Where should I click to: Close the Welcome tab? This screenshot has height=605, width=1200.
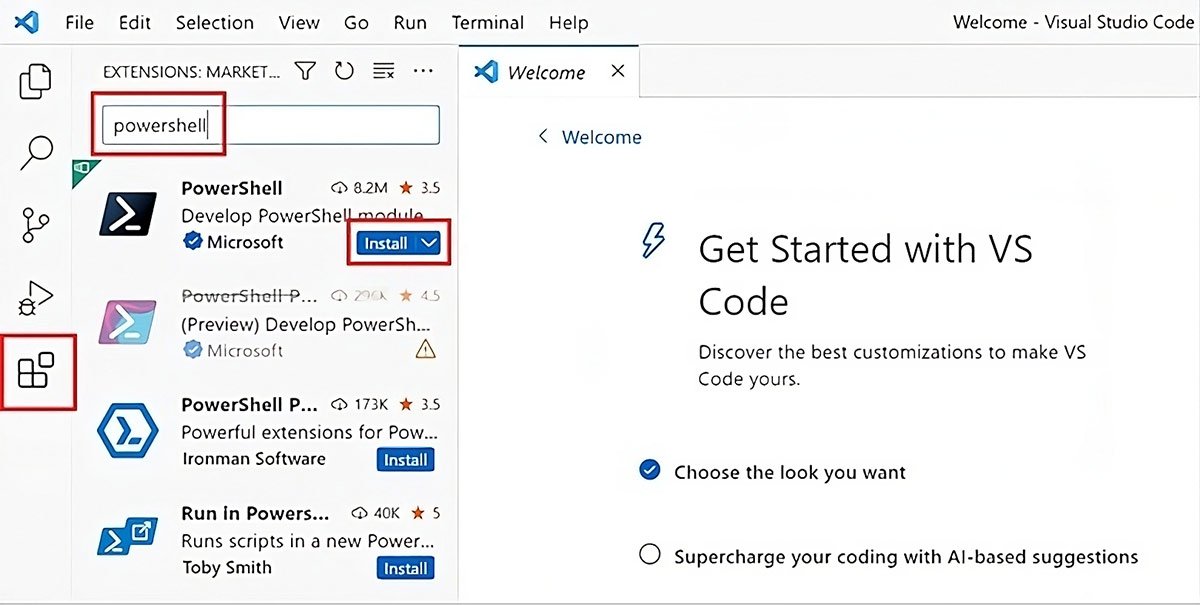[x=618, y=72]
